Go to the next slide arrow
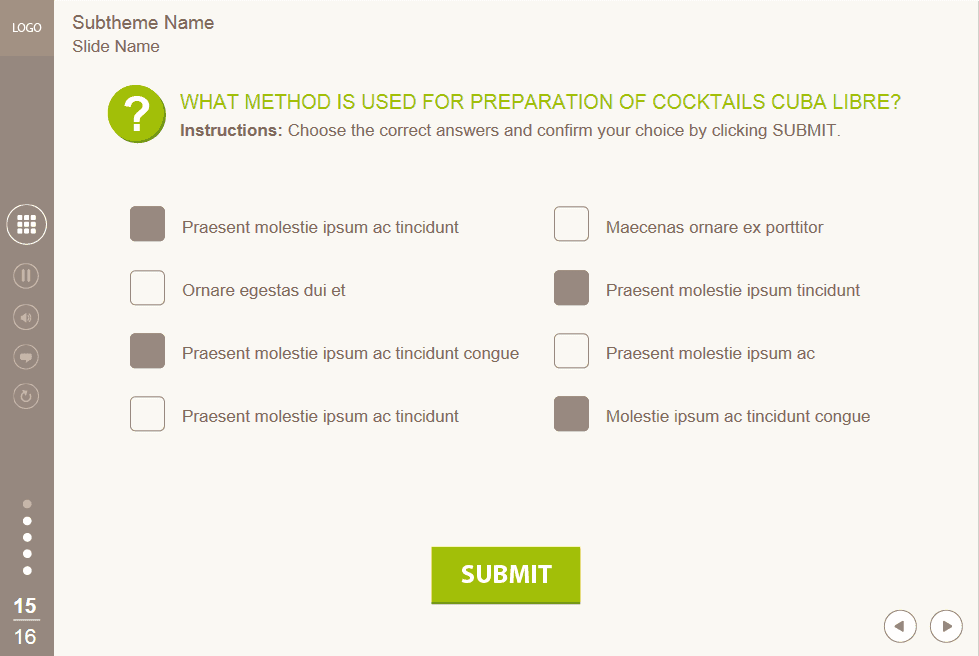This screenshot has height=656, width=979. tap(945, 625)
